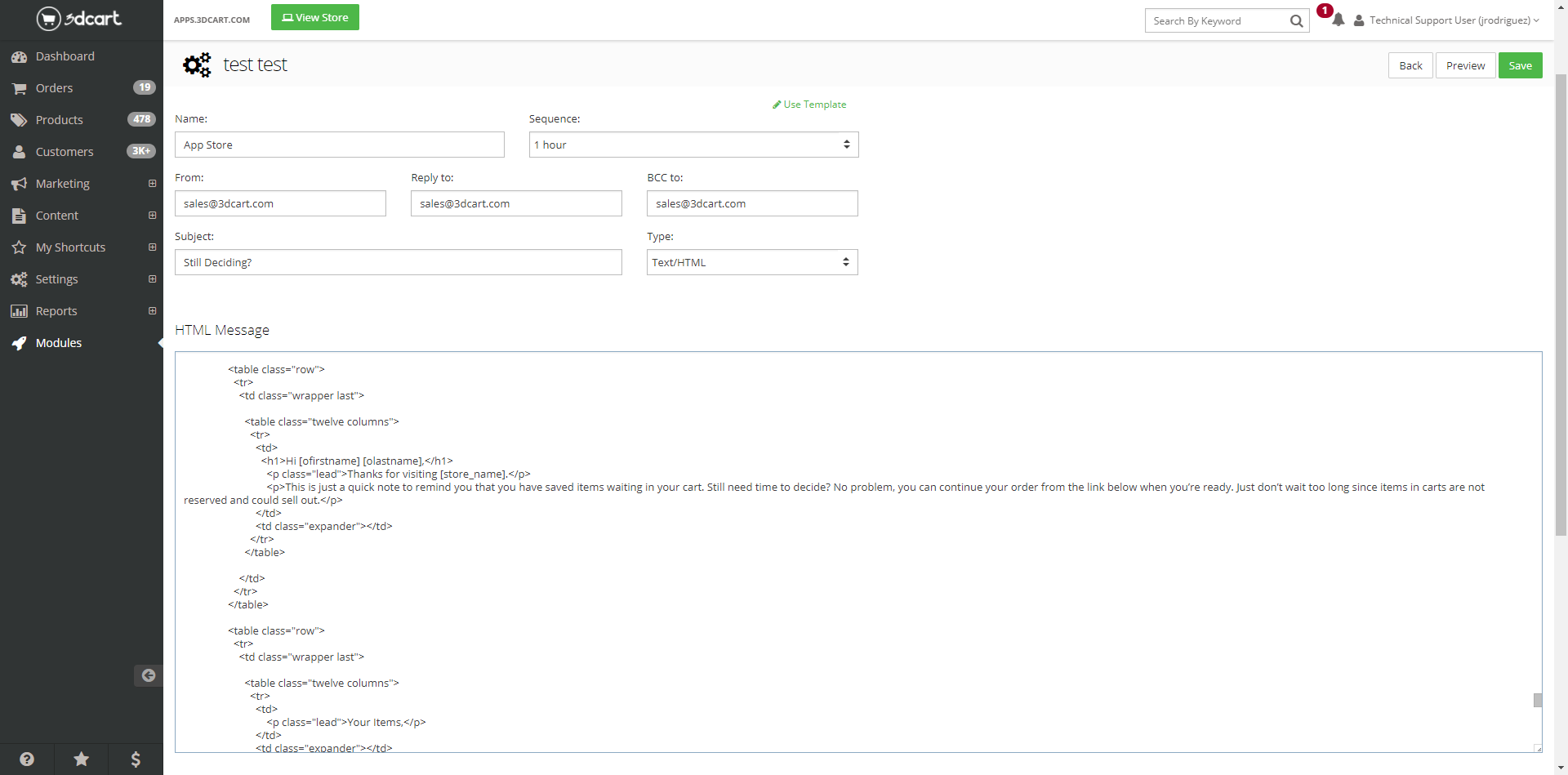
Task: Open the Sequence dropdown
Action: pyautogui.click(x=693, y=145)
